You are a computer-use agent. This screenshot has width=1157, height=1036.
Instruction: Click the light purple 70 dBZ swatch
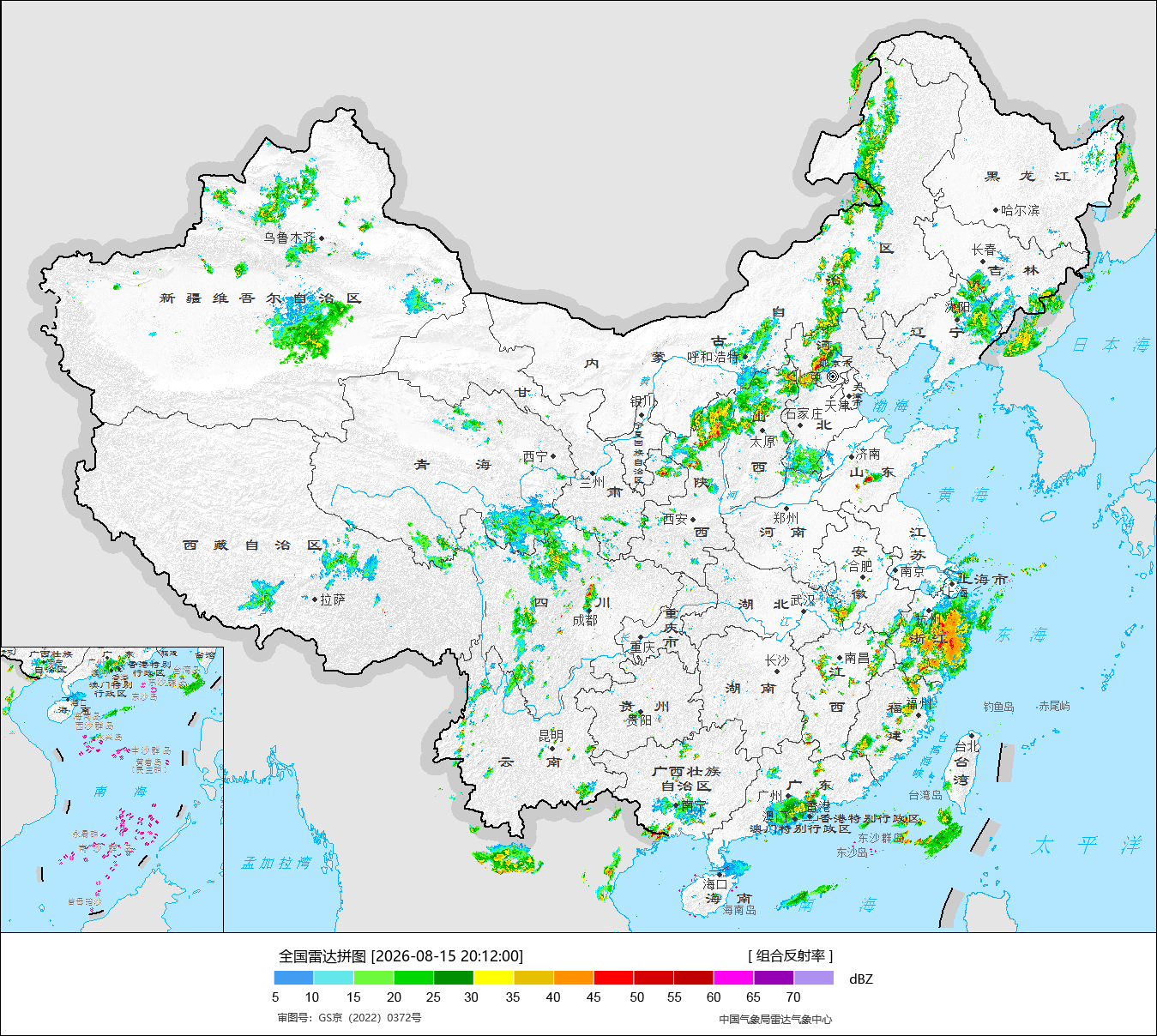click(814, 977)
